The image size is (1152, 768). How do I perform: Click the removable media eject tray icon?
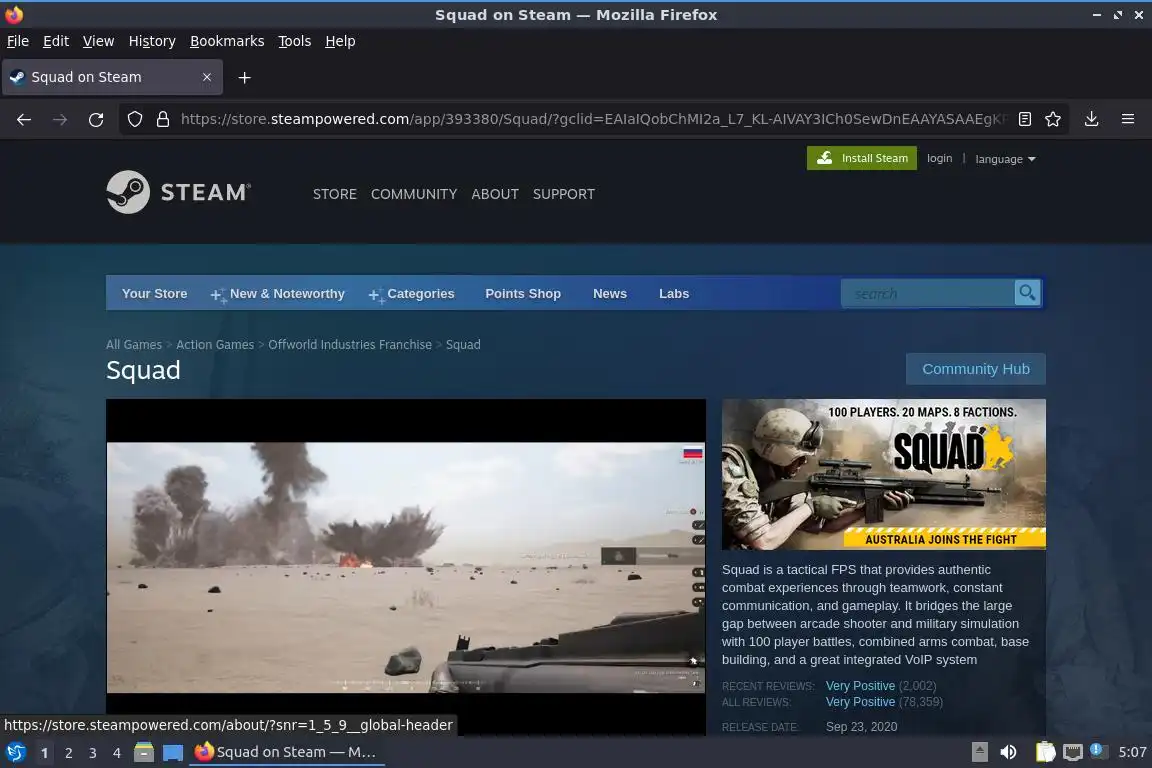[979, 752]
